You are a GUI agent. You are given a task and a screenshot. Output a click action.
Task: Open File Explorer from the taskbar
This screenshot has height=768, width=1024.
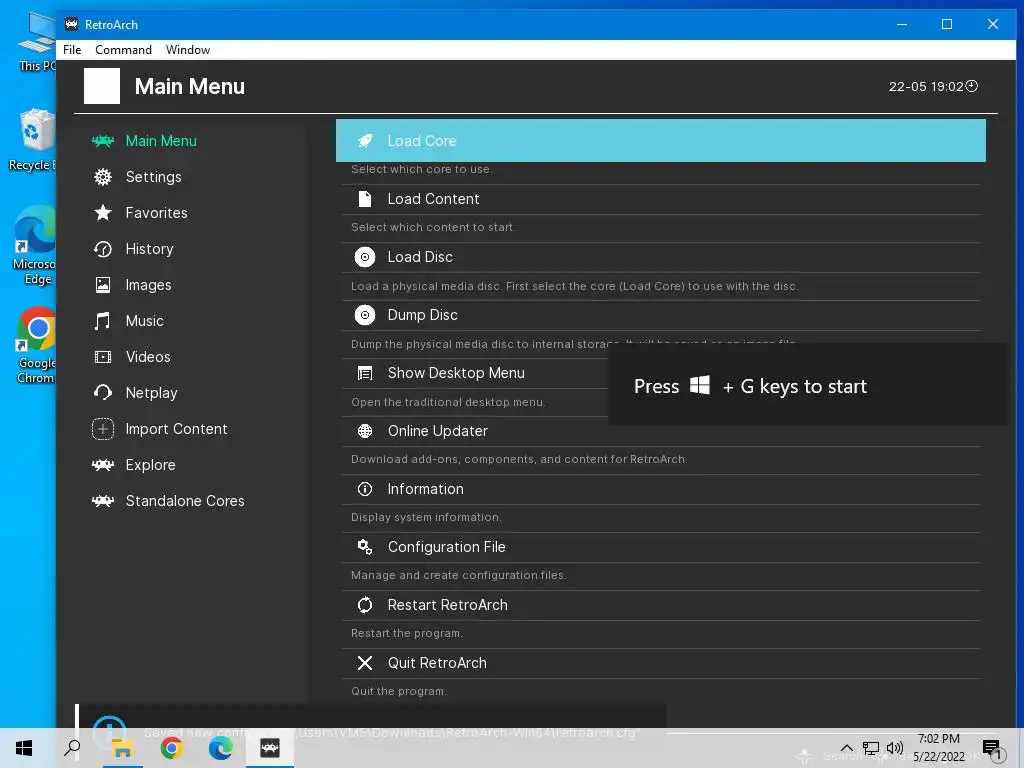coord(122,748)
